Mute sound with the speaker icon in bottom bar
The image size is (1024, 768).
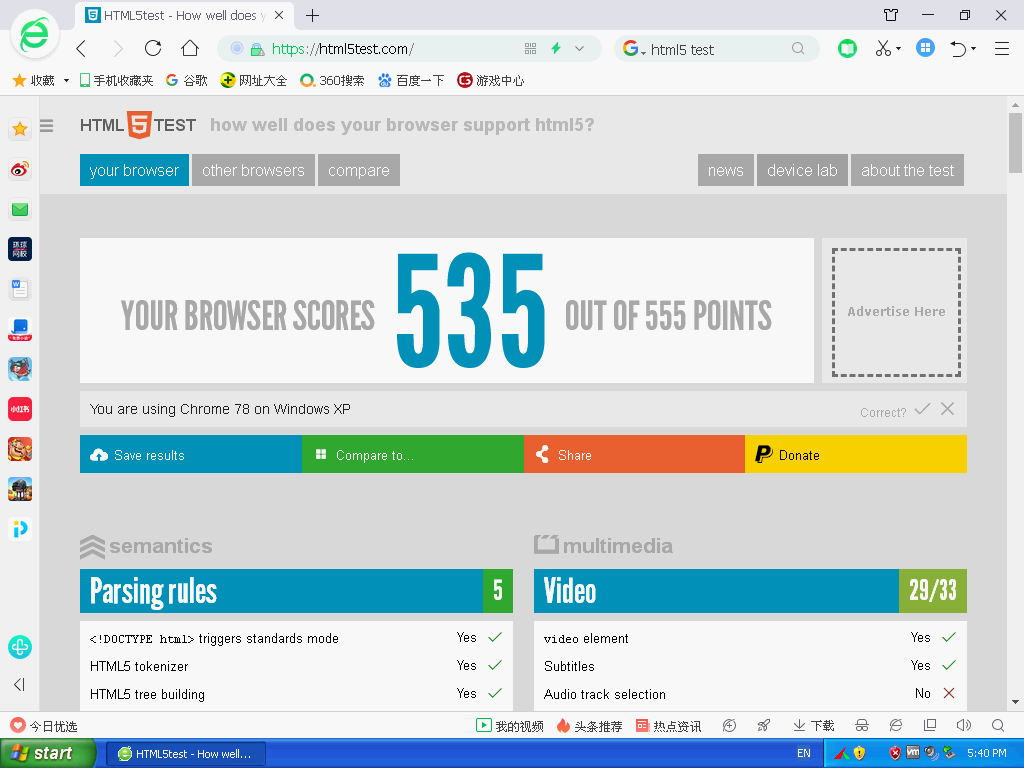963,725
